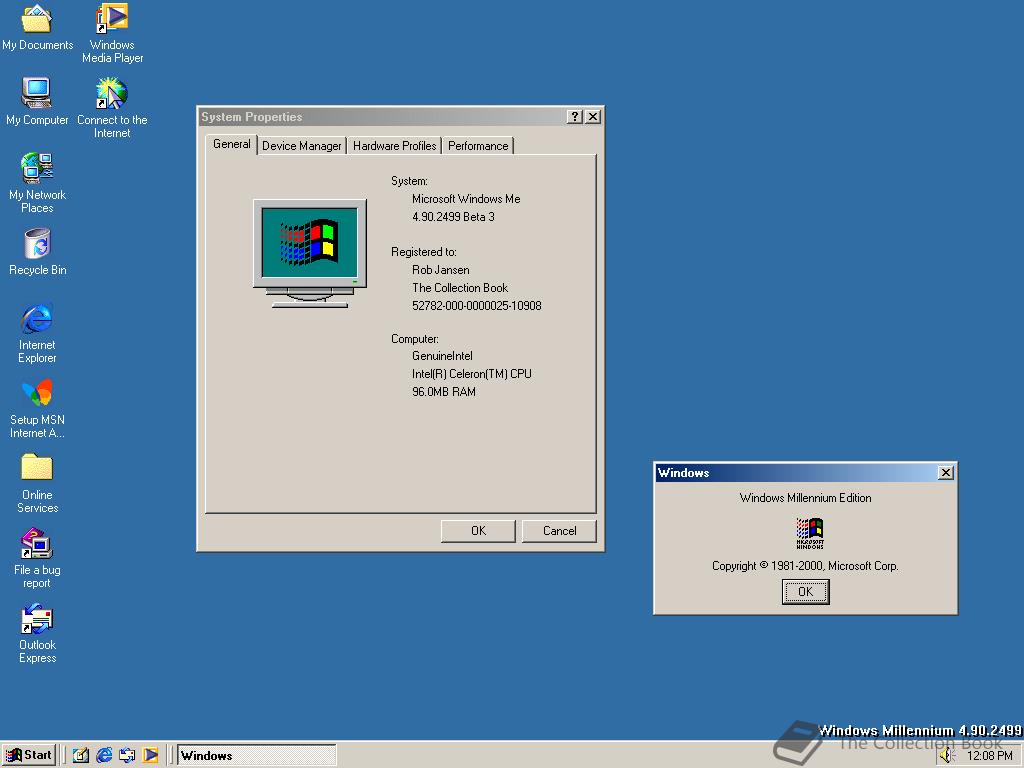Image resolution: width=1024 pixels, height=768 pixels.
Task: Click OK in System Properties dialog
Action: click(478, 531)
